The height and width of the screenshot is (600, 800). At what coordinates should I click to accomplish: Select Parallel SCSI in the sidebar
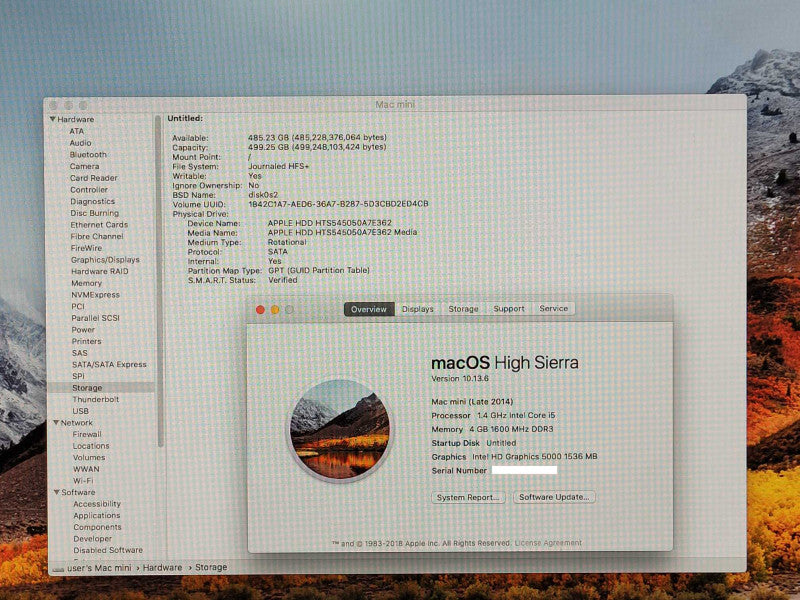pos(95,318)
